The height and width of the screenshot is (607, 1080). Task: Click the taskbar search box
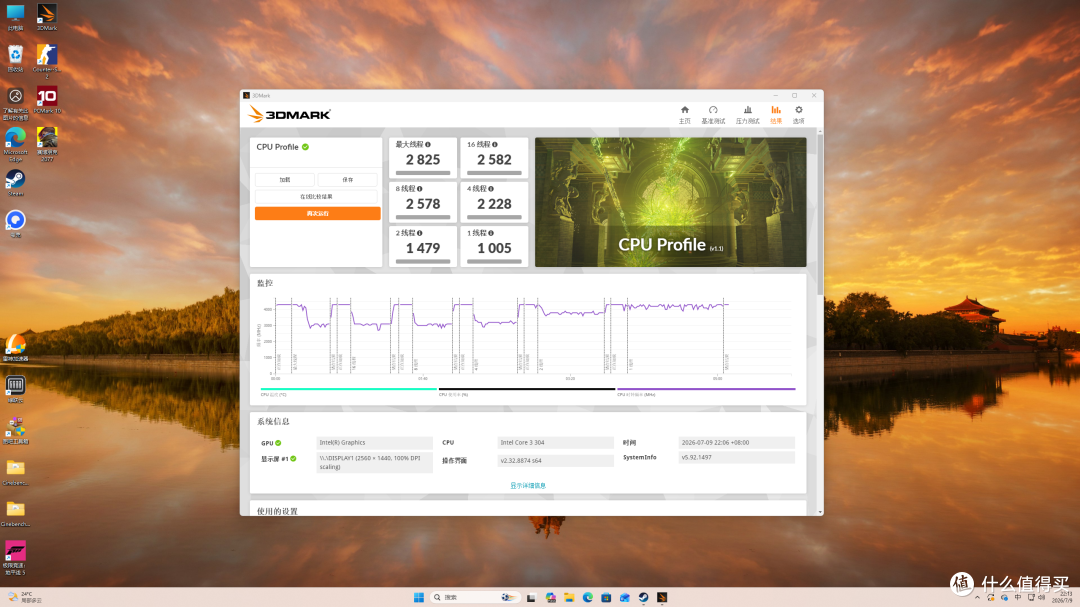474,597
